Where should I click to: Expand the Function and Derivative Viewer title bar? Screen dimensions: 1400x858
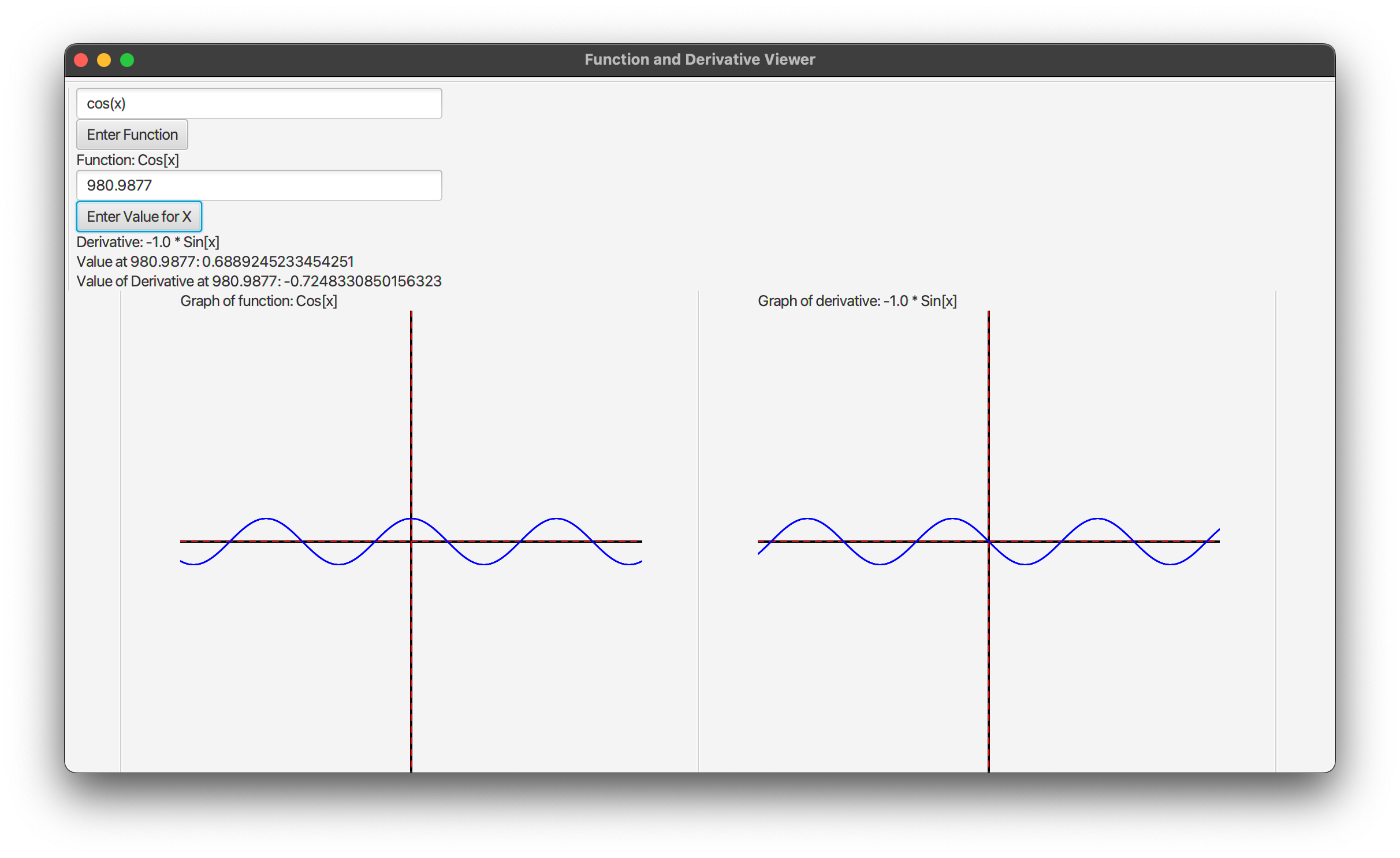click(x=700, y=59)
